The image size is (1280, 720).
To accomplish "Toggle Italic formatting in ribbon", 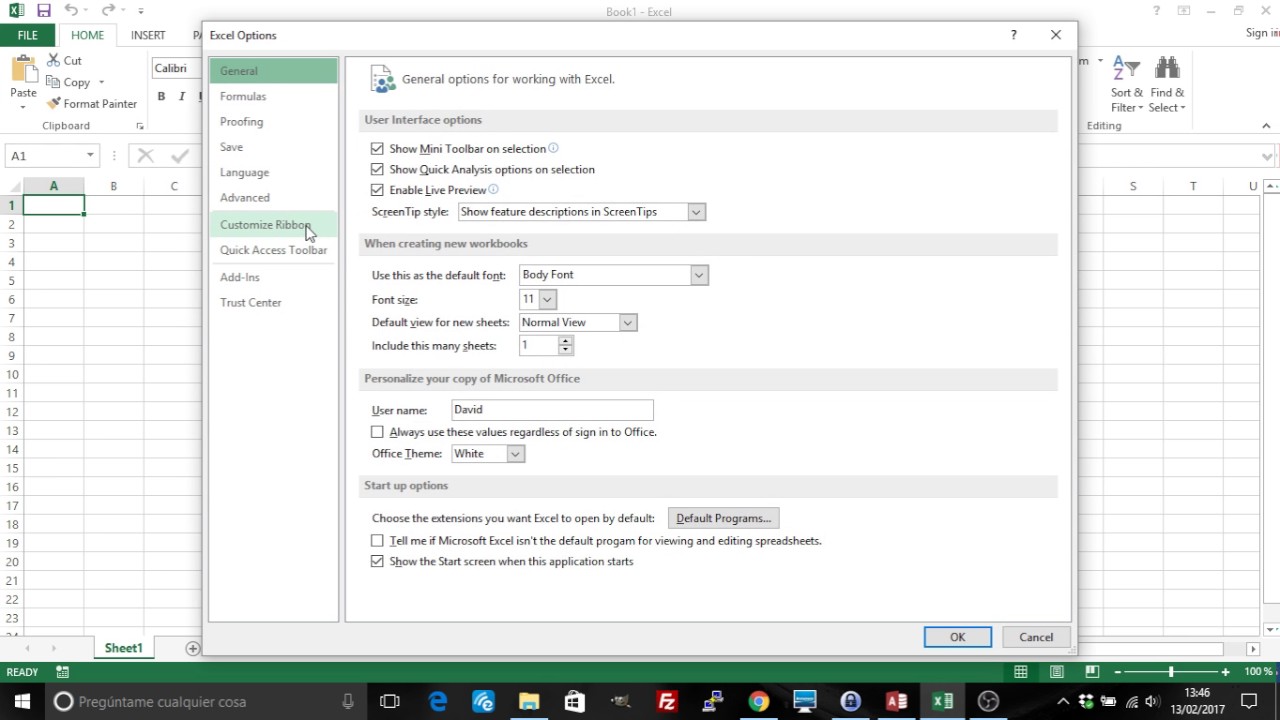I will click(x=181, y=96).
